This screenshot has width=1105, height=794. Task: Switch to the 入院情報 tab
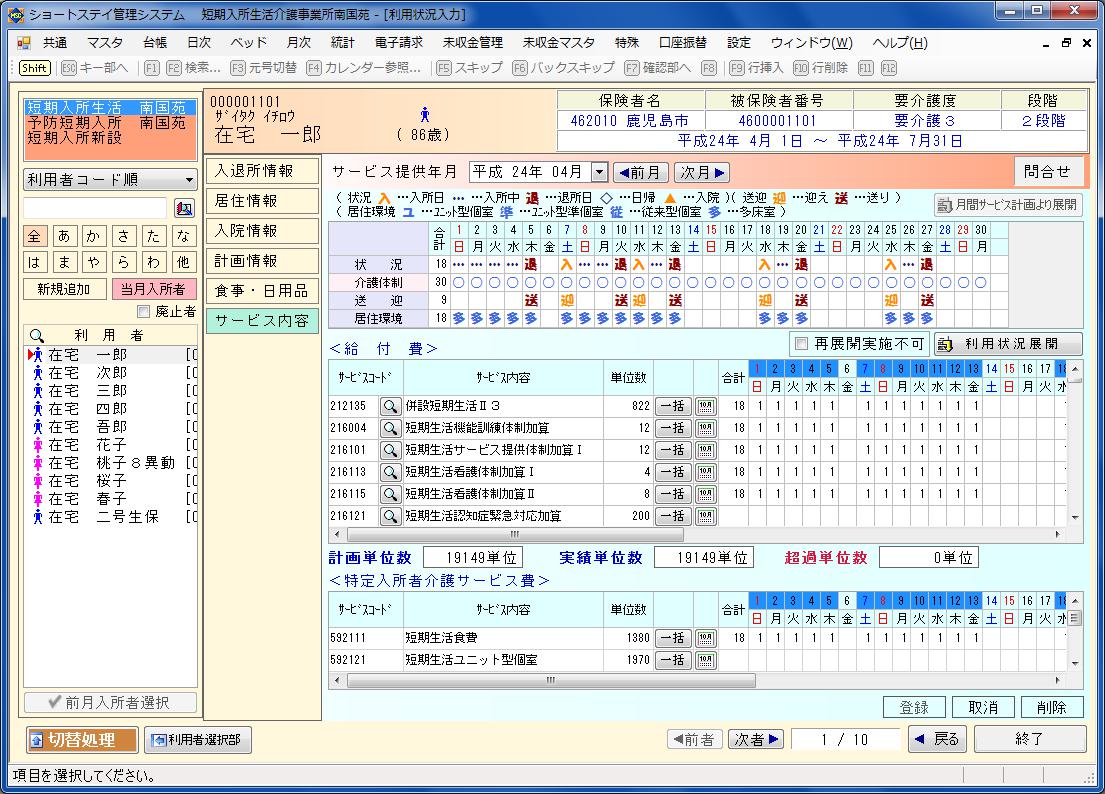coord(262,231)
